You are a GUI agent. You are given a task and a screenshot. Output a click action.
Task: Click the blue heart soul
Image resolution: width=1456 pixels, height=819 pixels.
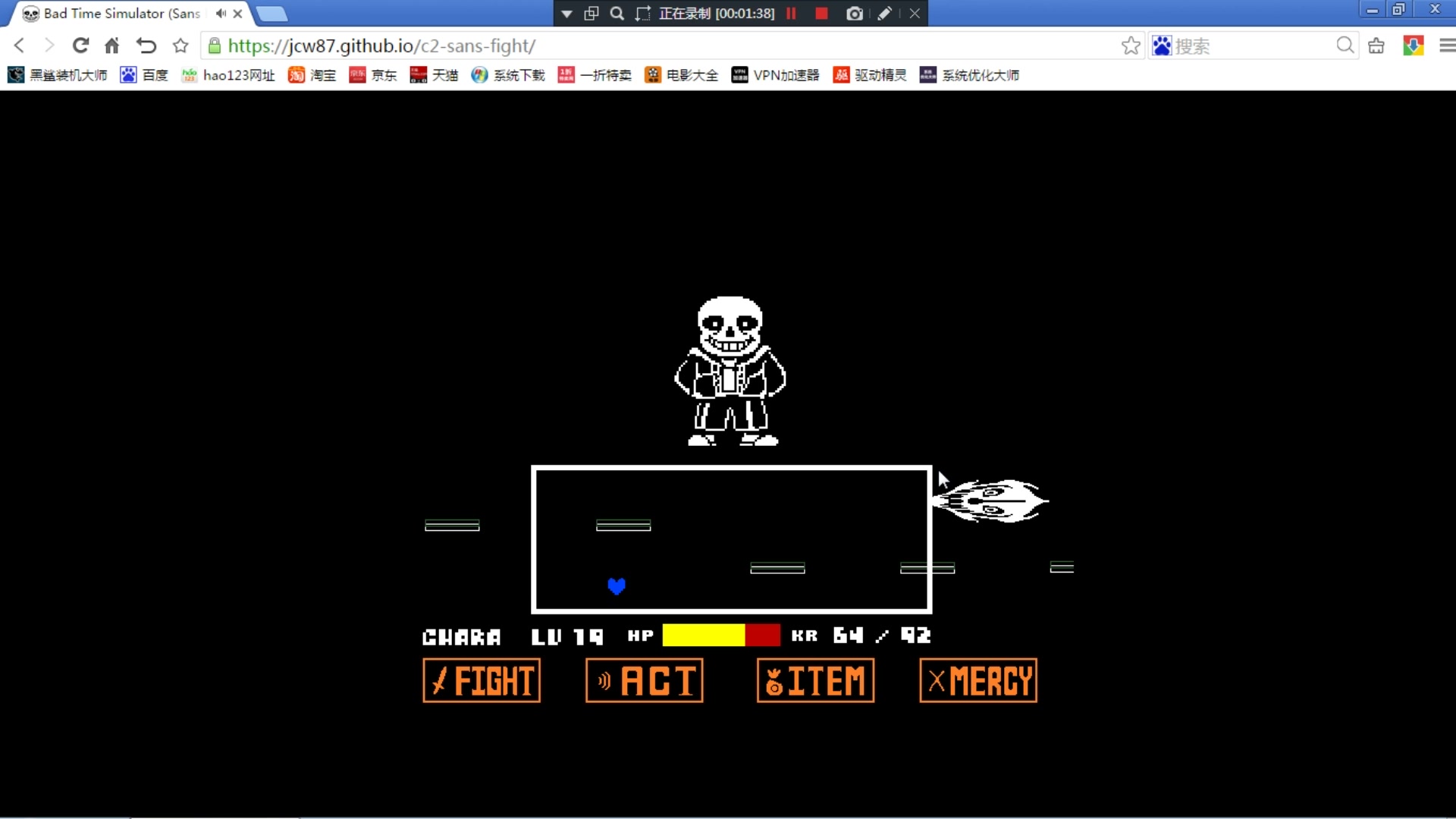617,586
